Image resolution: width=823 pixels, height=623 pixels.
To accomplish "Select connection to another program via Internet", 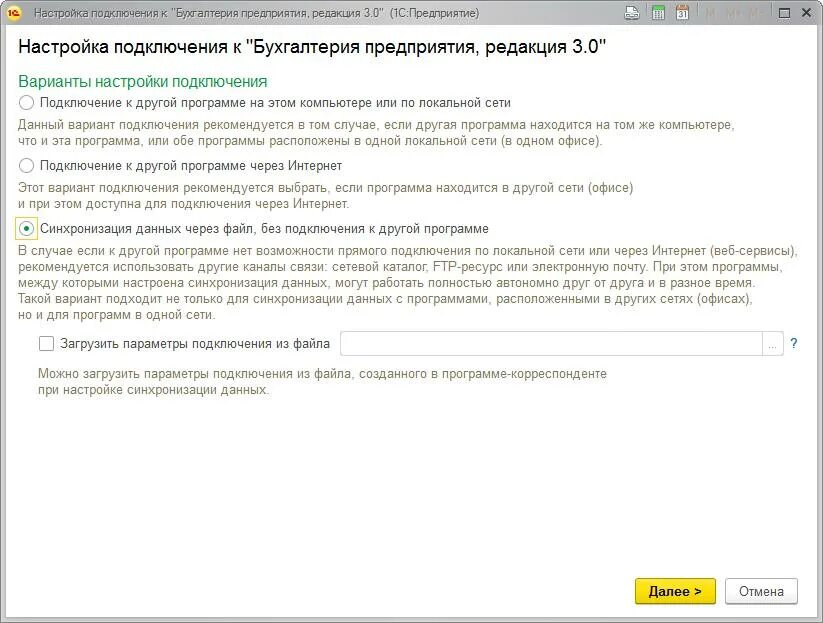I will click(x=26, y=166).
